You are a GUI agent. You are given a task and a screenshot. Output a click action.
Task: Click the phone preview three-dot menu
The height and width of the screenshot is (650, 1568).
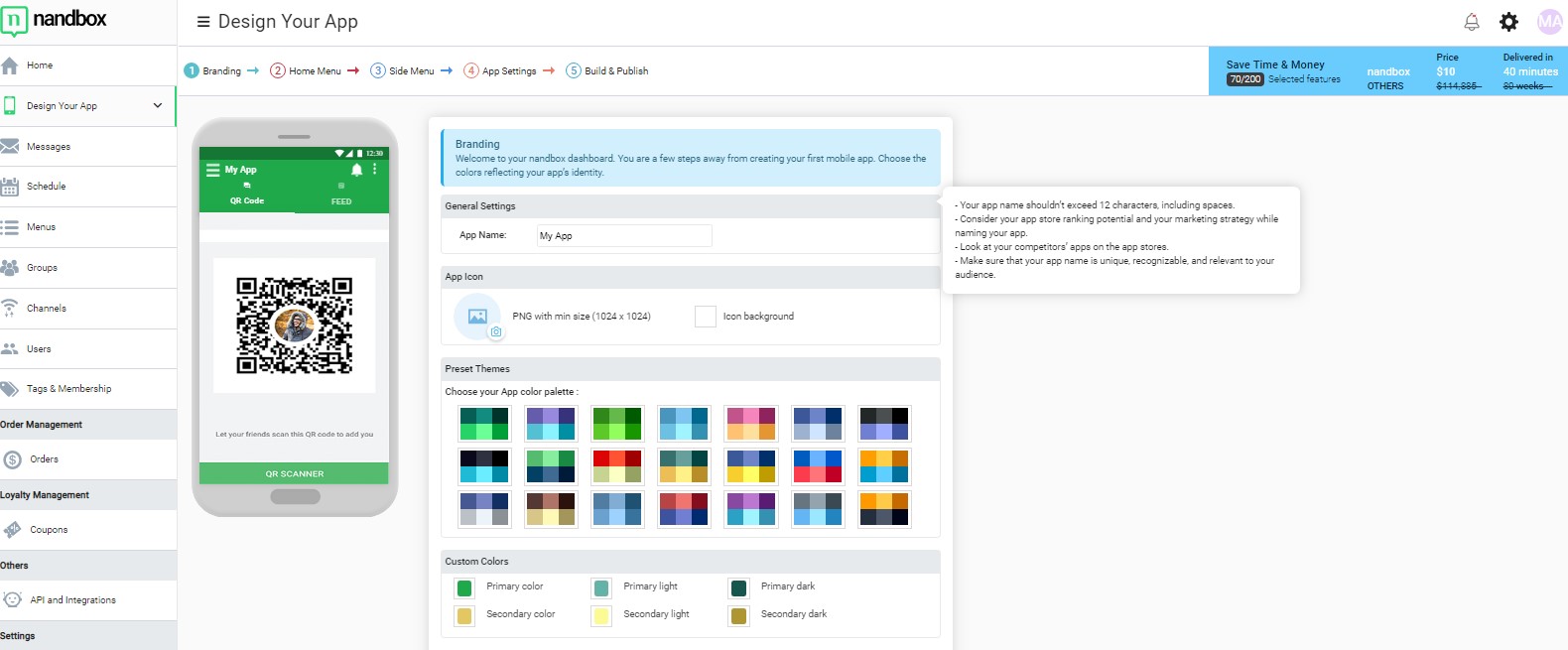tap(375, 170)
